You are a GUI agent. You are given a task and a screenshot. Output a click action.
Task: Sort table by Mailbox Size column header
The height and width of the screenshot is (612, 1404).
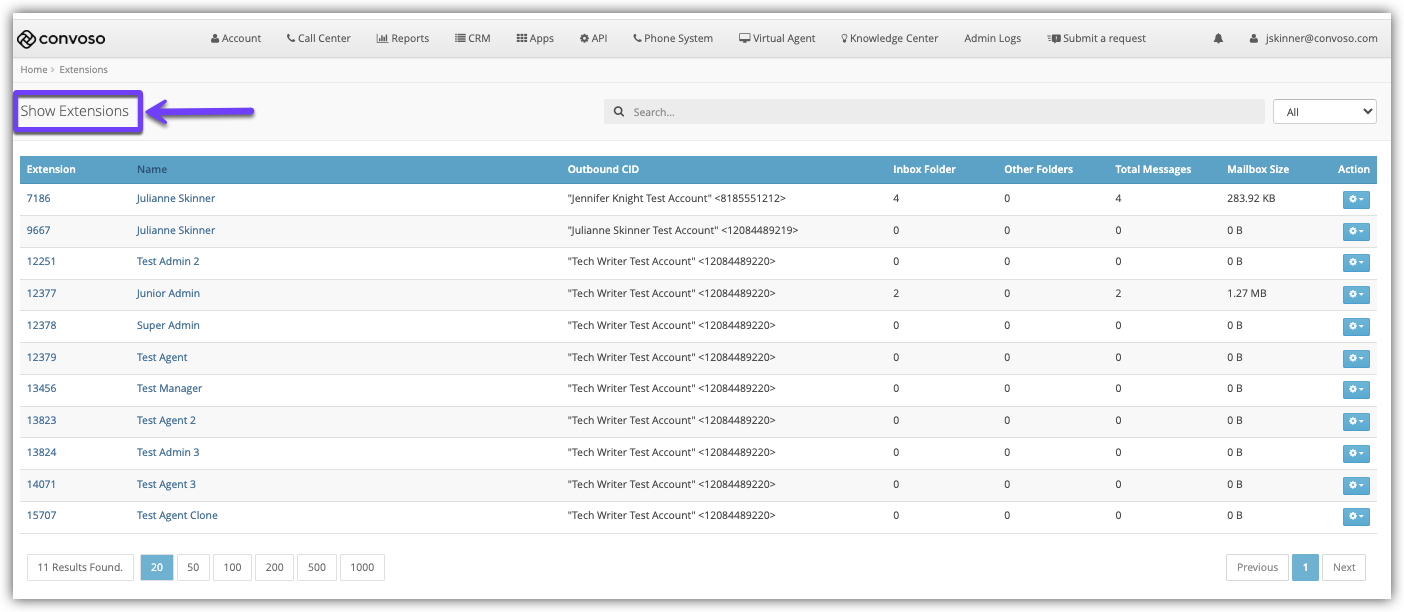point(1257,170)
